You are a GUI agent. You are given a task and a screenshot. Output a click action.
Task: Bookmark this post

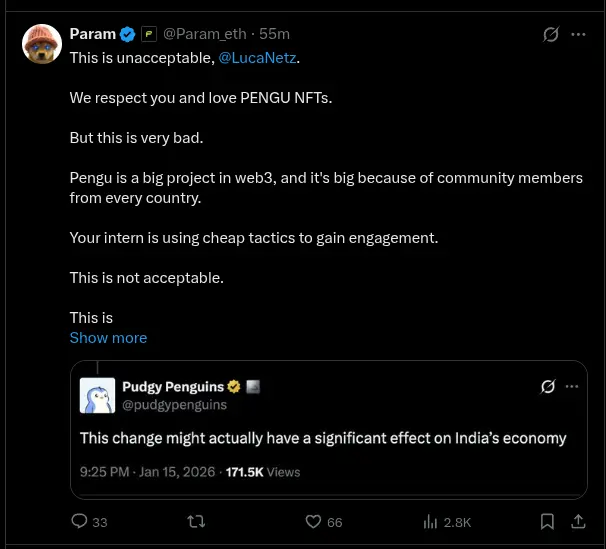coord(547,521)
